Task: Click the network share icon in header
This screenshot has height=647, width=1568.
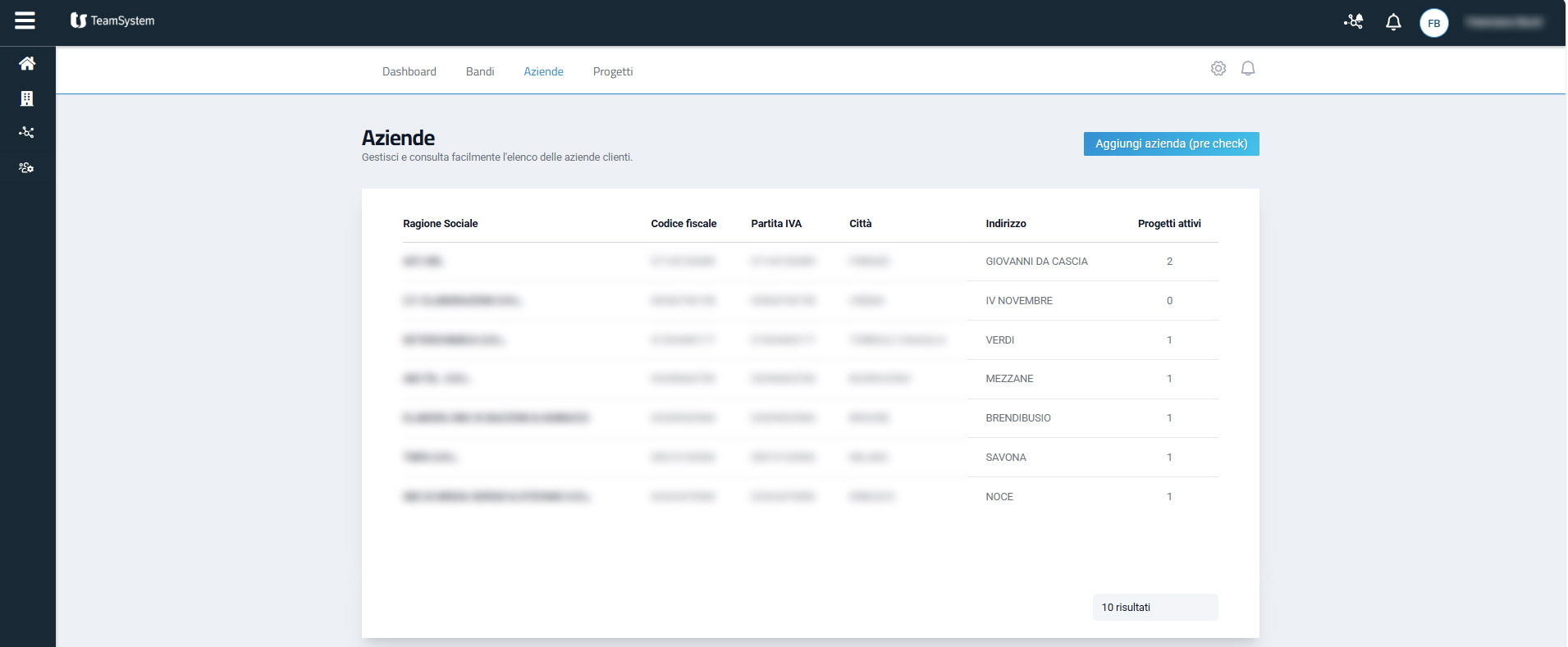Action: click(1353, 22)
